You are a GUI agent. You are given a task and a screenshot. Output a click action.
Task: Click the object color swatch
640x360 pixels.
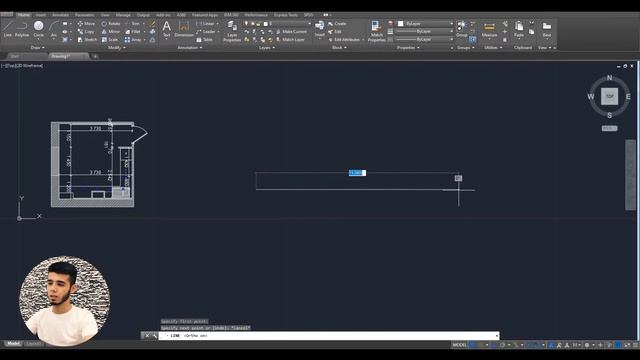[400, 24]
